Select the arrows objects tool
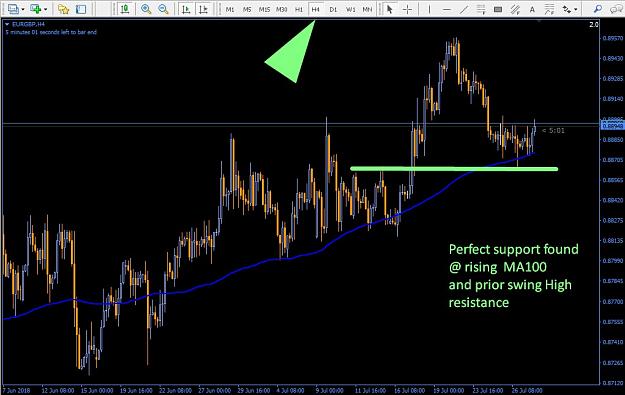The height and width of the screenshot is (395, 625). click(x=566, y=9)
